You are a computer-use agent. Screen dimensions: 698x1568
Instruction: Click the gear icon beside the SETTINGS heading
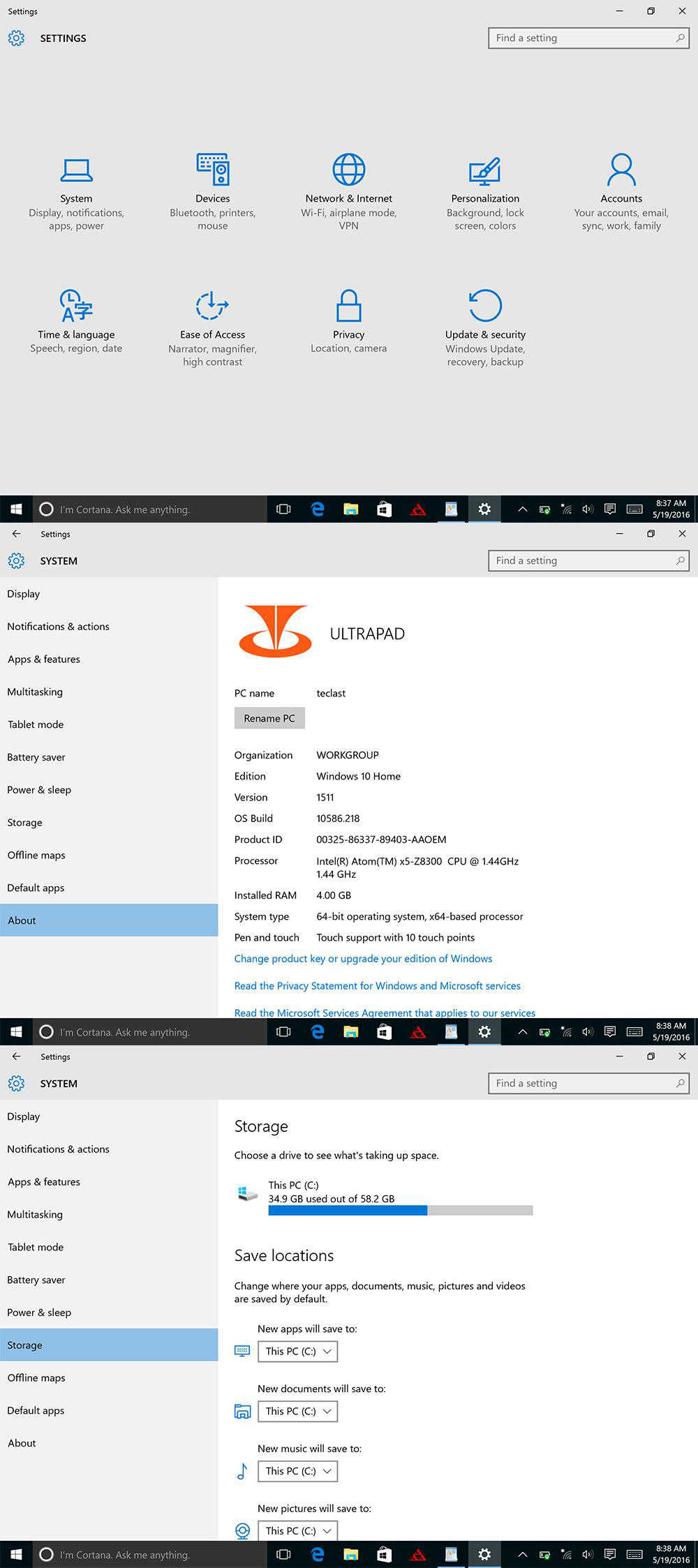coord(16,38)
